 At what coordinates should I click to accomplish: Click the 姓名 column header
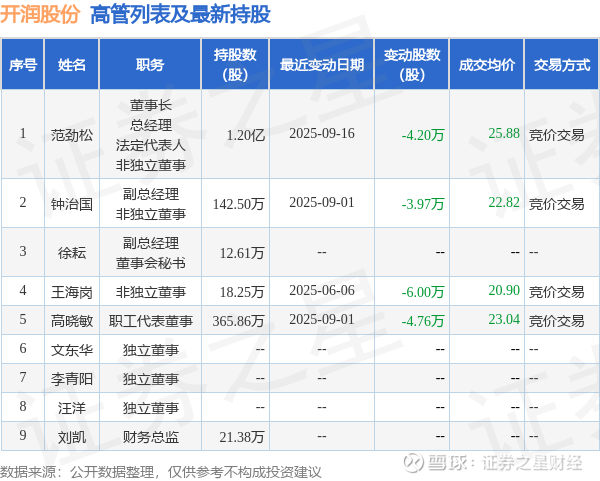click(72, 65)
